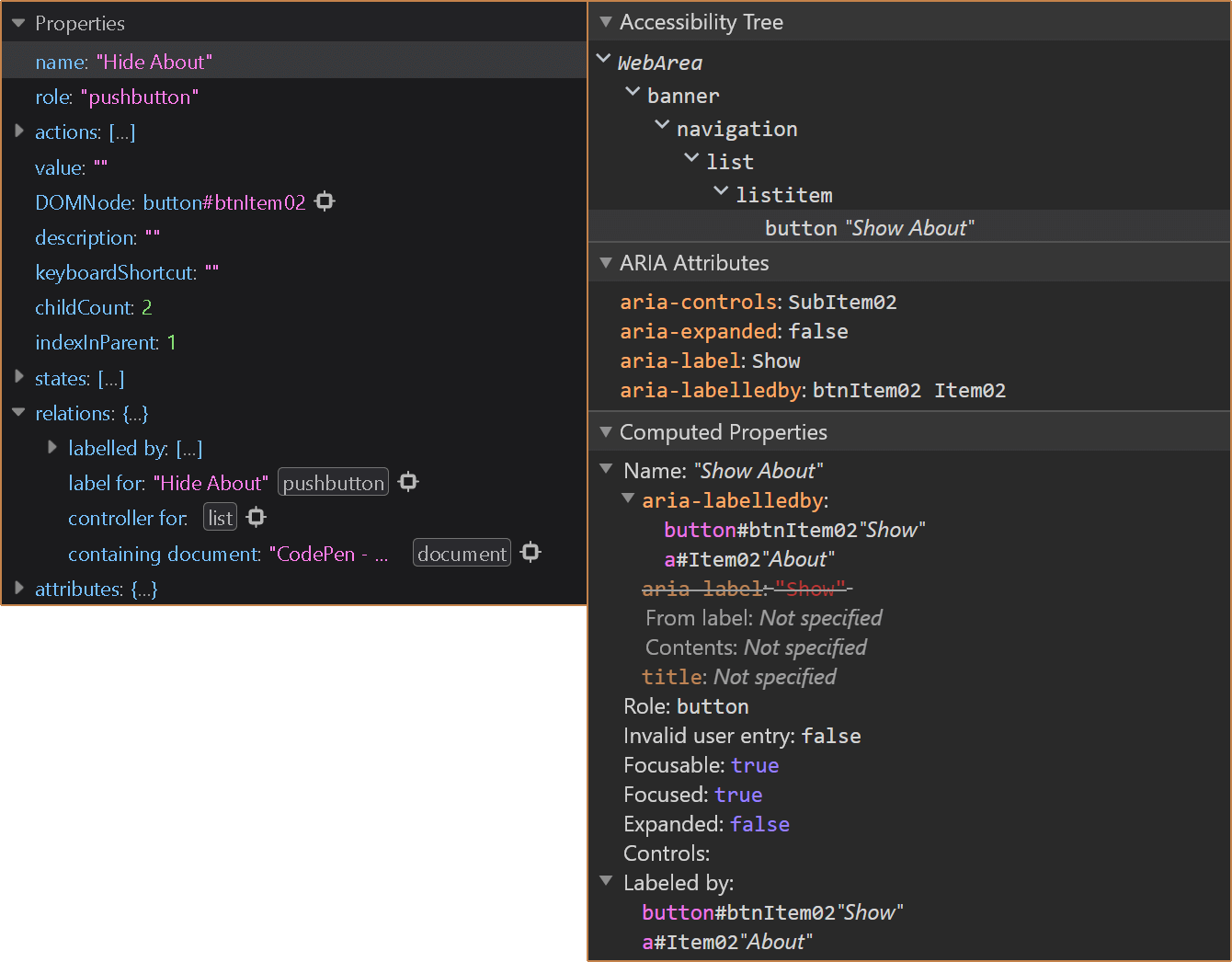This screenshot has height=962, width=1232.
Task: Collapse the WebArea tree node
Action: click(x=603, y=60)
